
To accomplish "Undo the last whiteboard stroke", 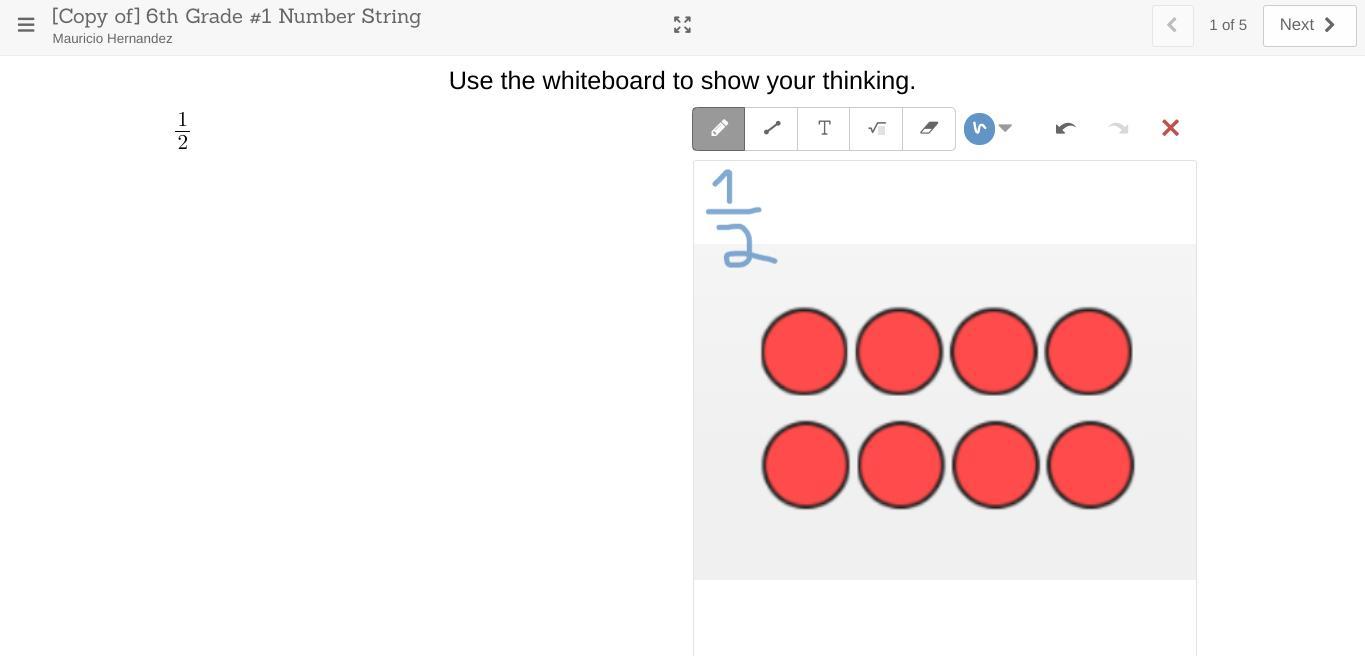I will coord(1065,128).
